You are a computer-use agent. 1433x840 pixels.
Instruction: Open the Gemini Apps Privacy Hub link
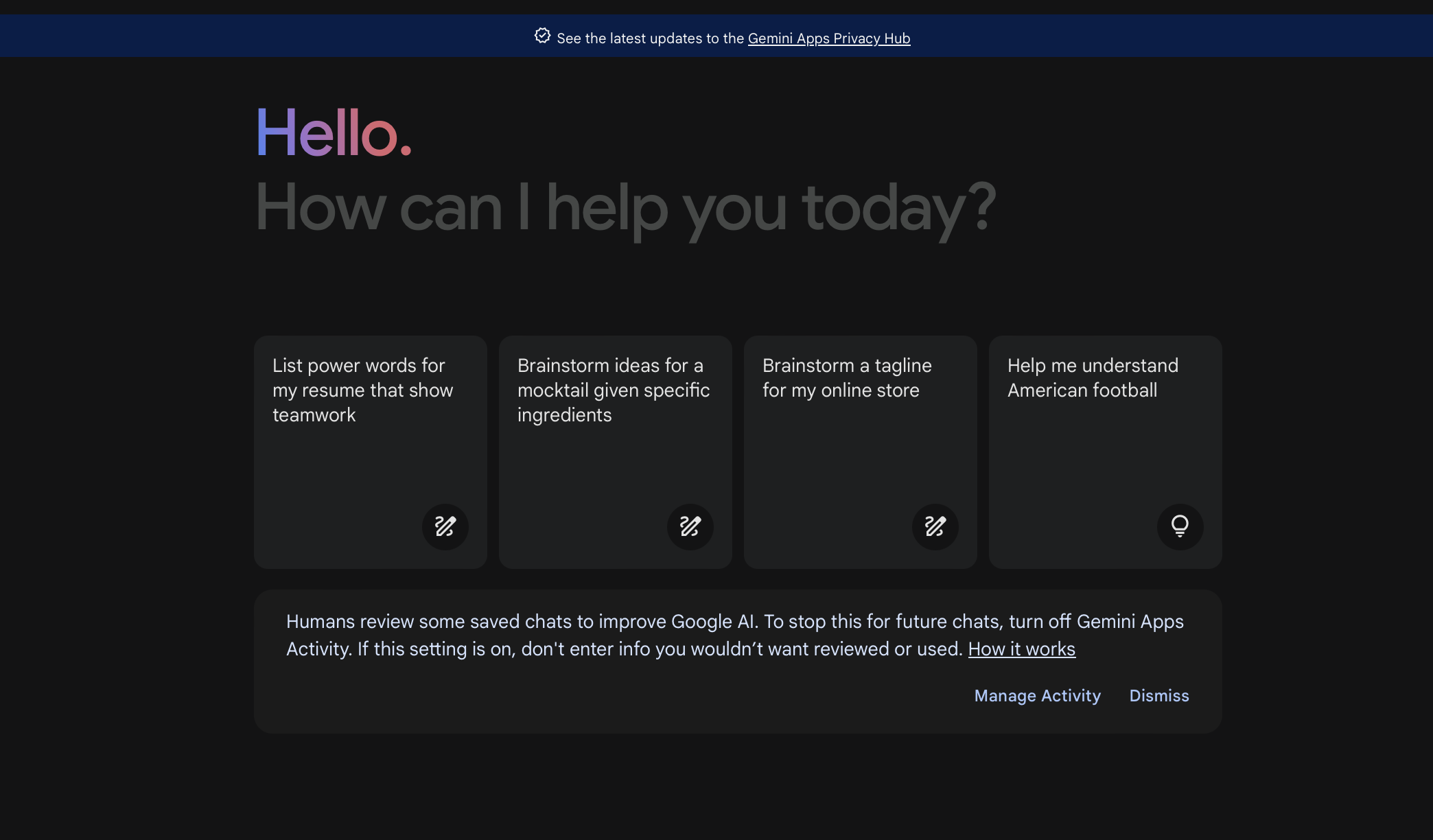pos(828,38)
